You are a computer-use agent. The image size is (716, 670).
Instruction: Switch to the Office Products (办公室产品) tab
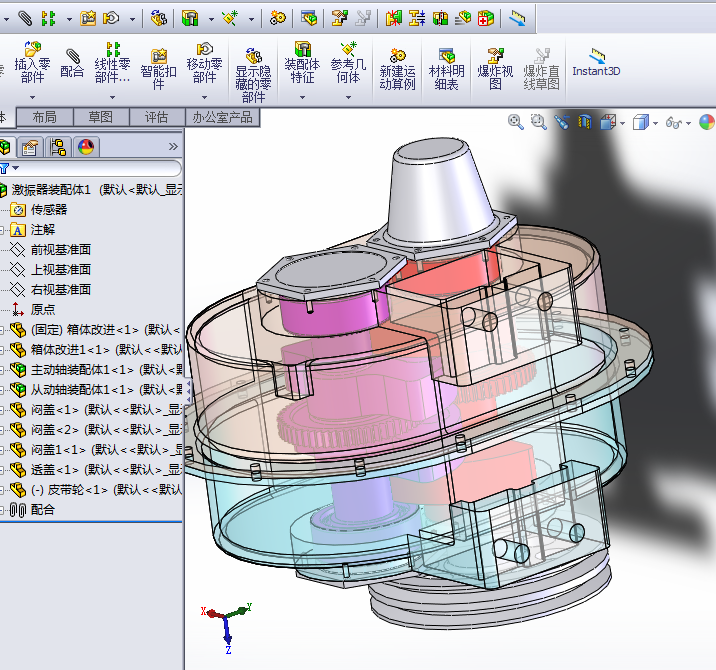point(222,117)
